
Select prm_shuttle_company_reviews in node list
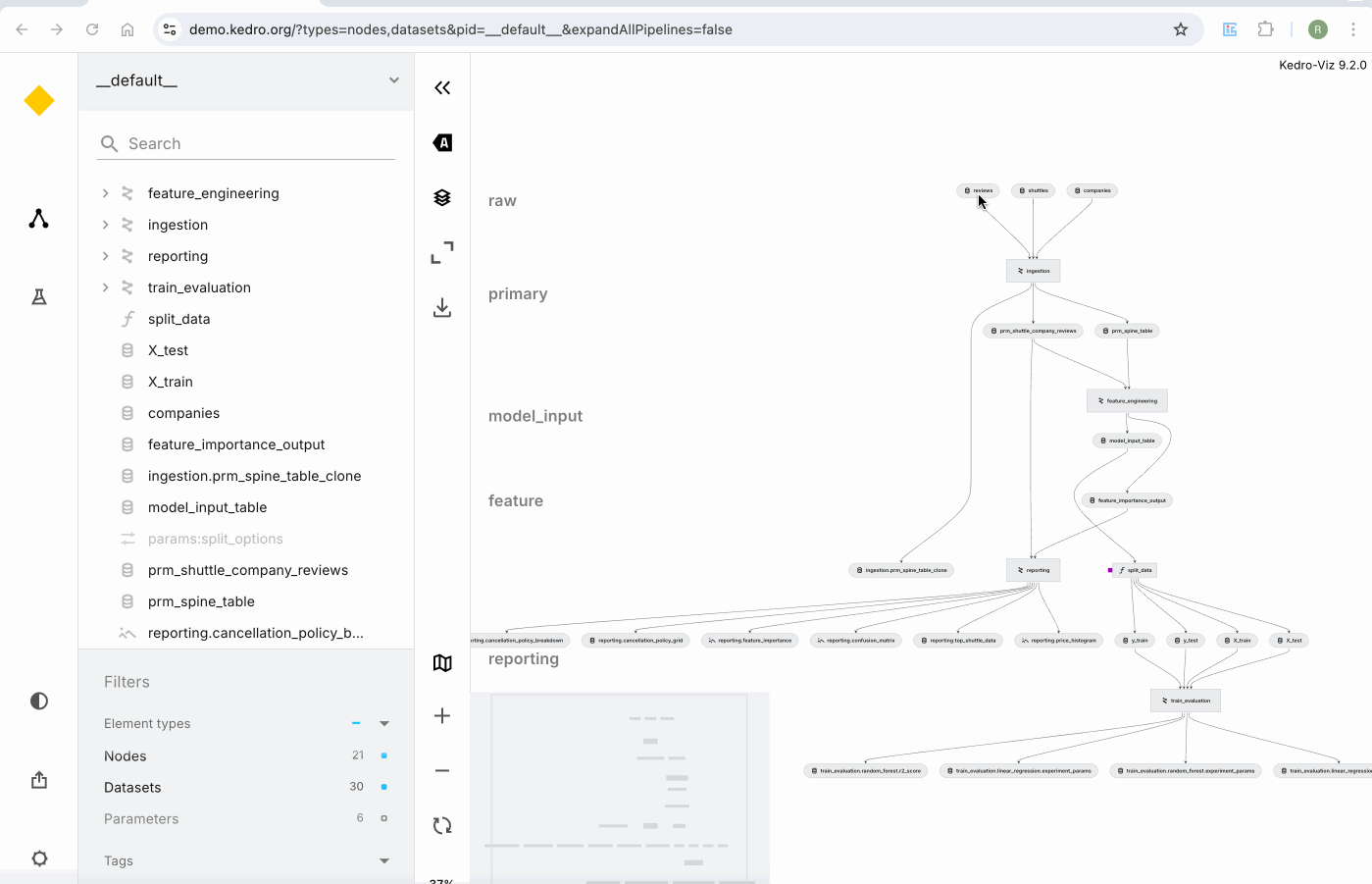(248, 570)
